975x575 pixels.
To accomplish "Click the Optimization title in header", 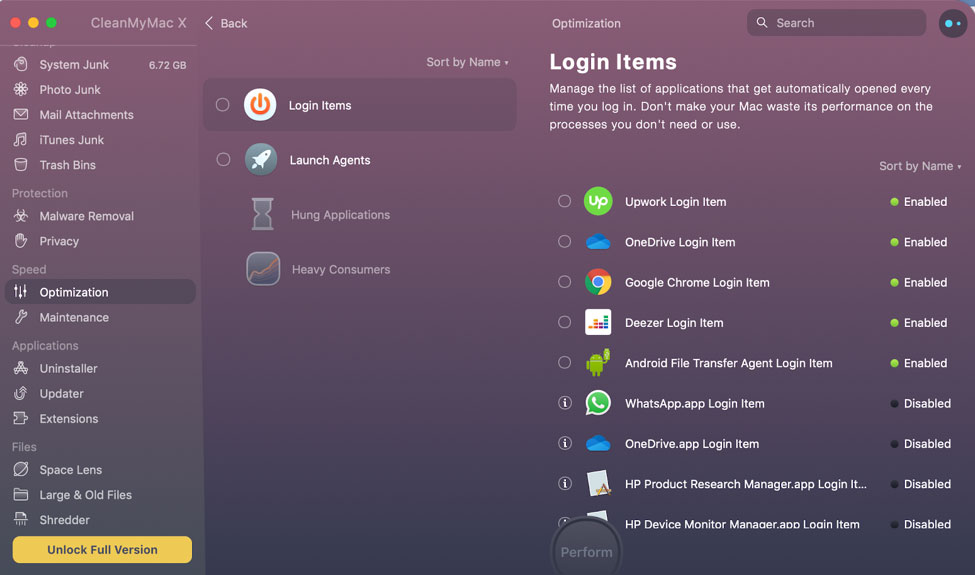I will tap(586, 23).
